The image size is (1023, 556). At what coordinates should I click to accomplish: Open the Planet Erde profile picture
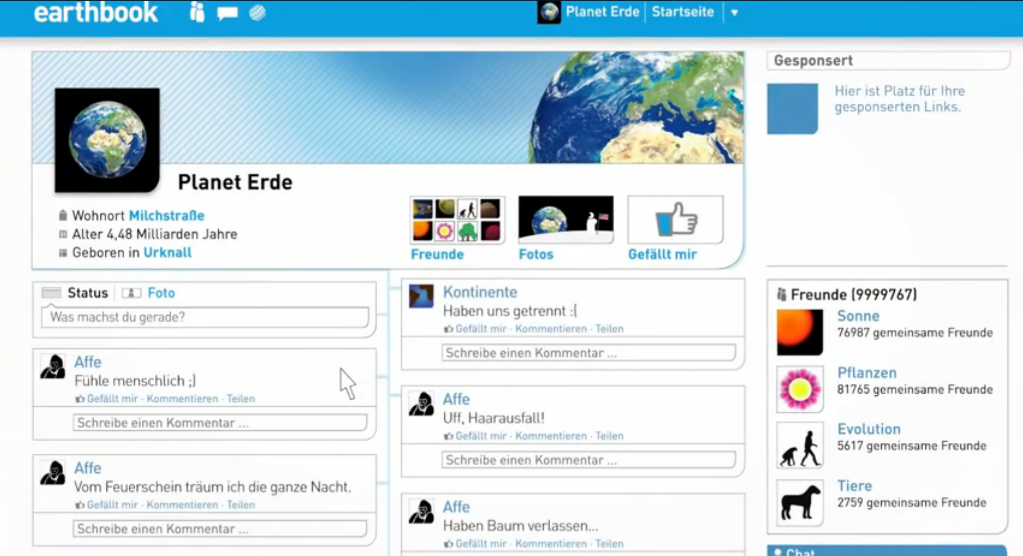pos(107,140)
